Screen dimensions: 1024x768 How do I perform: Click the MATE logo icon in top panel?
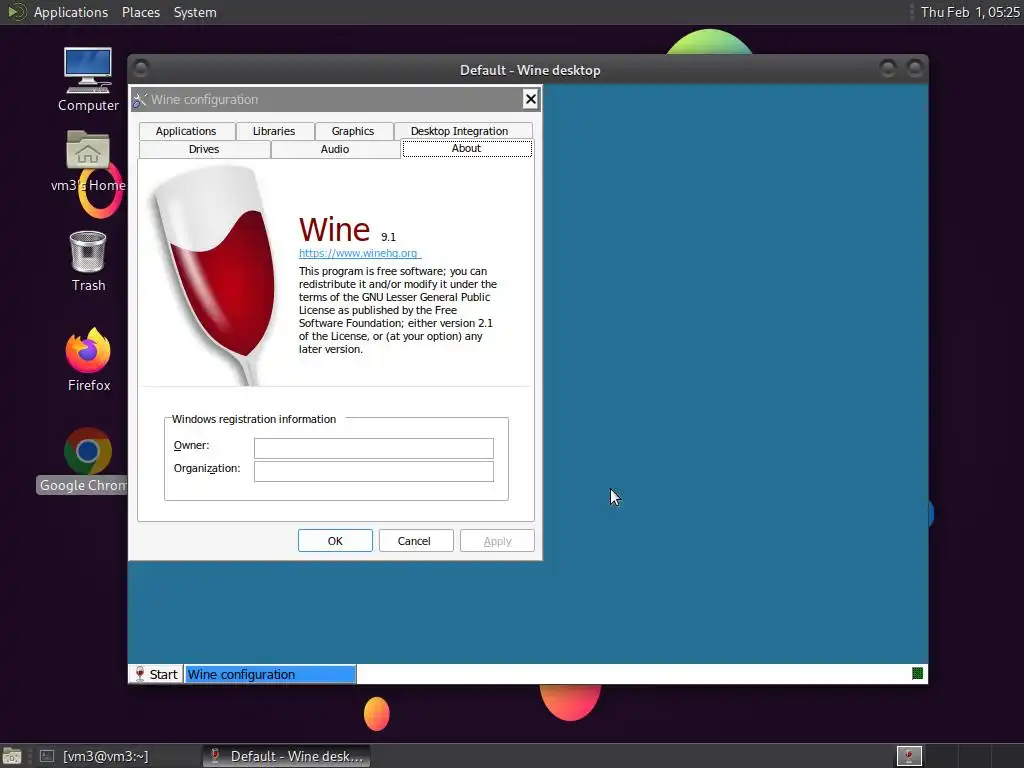pyautogui.click(x=16, y=12)
